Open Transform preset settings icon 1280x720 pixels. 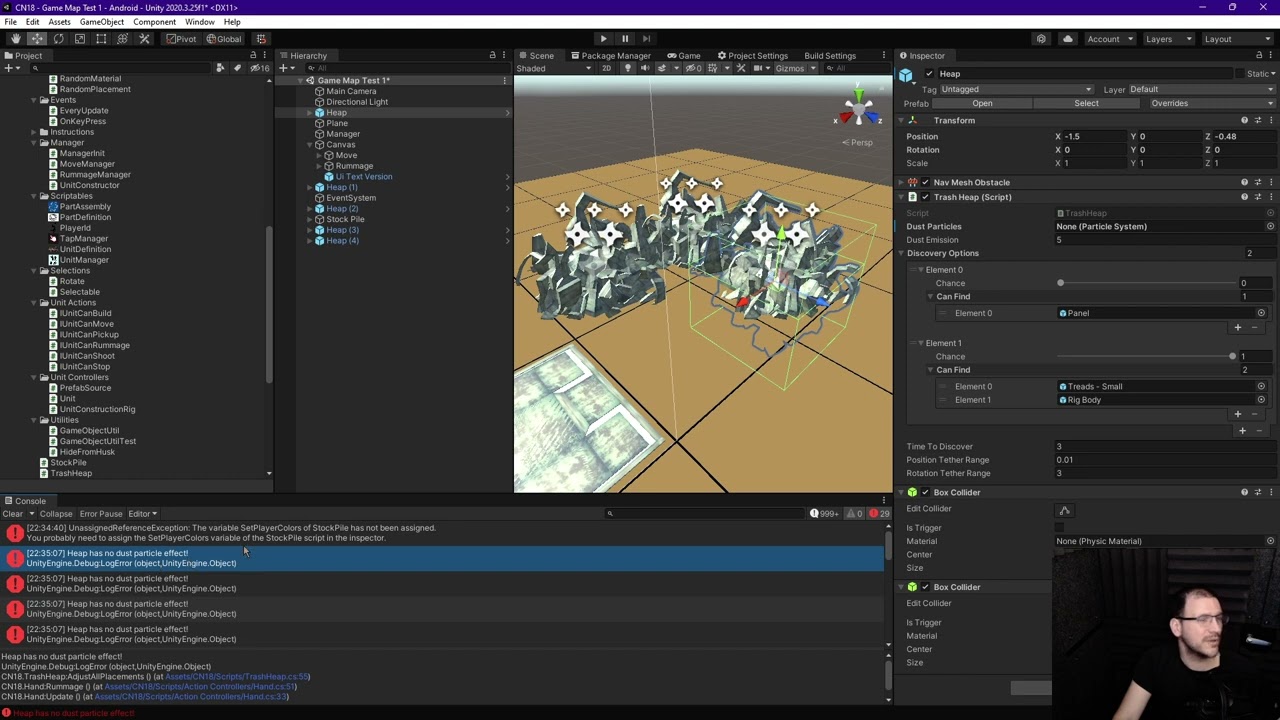[x=1257, y=120]
